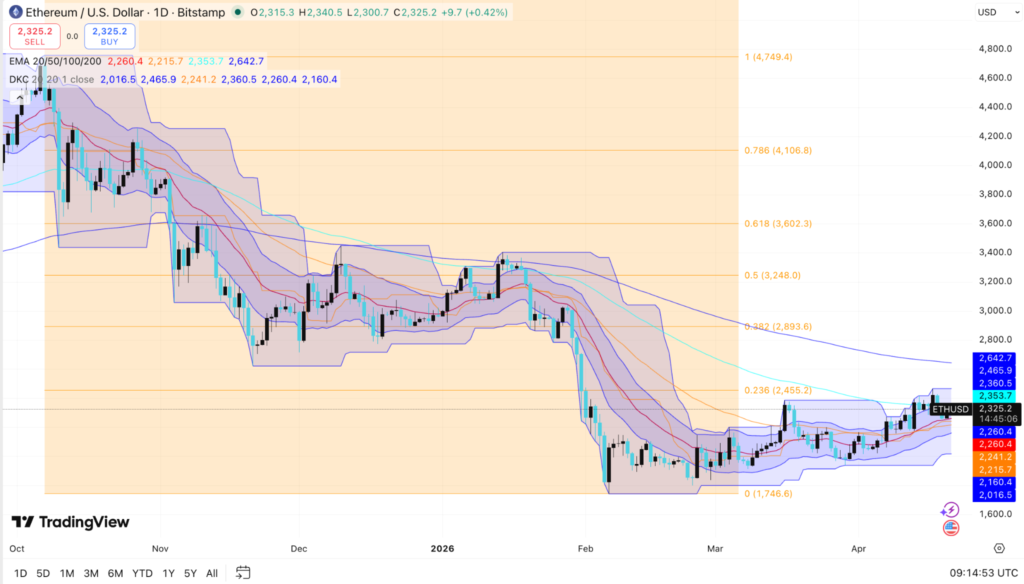This screenshot has height=584, width=1024.
Task: Click the Ethereum logo icon
Action: (x=14, y=13)
